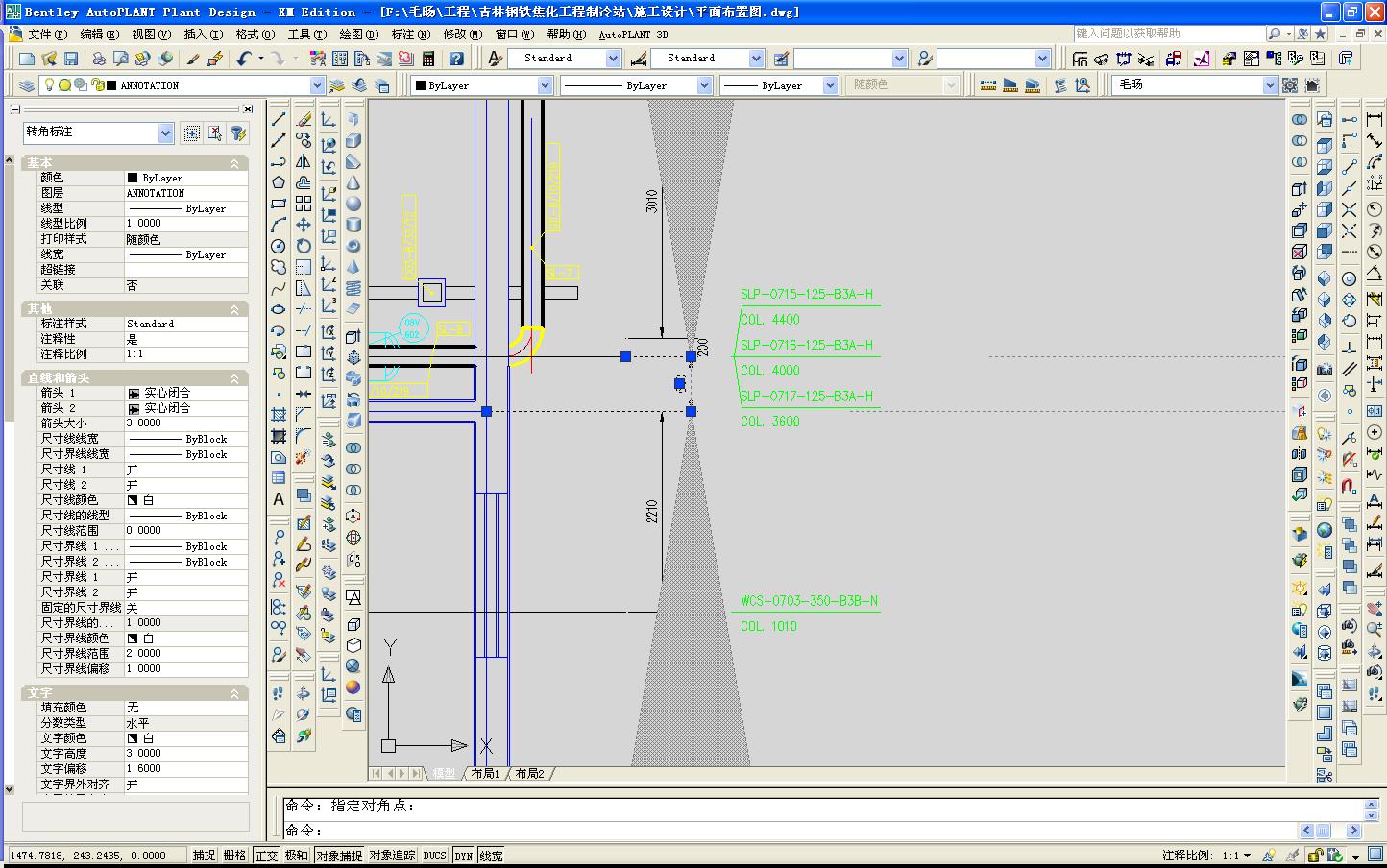
Task: Toggle DYN dynamic input in status bar
Action: tap(464, 856)
